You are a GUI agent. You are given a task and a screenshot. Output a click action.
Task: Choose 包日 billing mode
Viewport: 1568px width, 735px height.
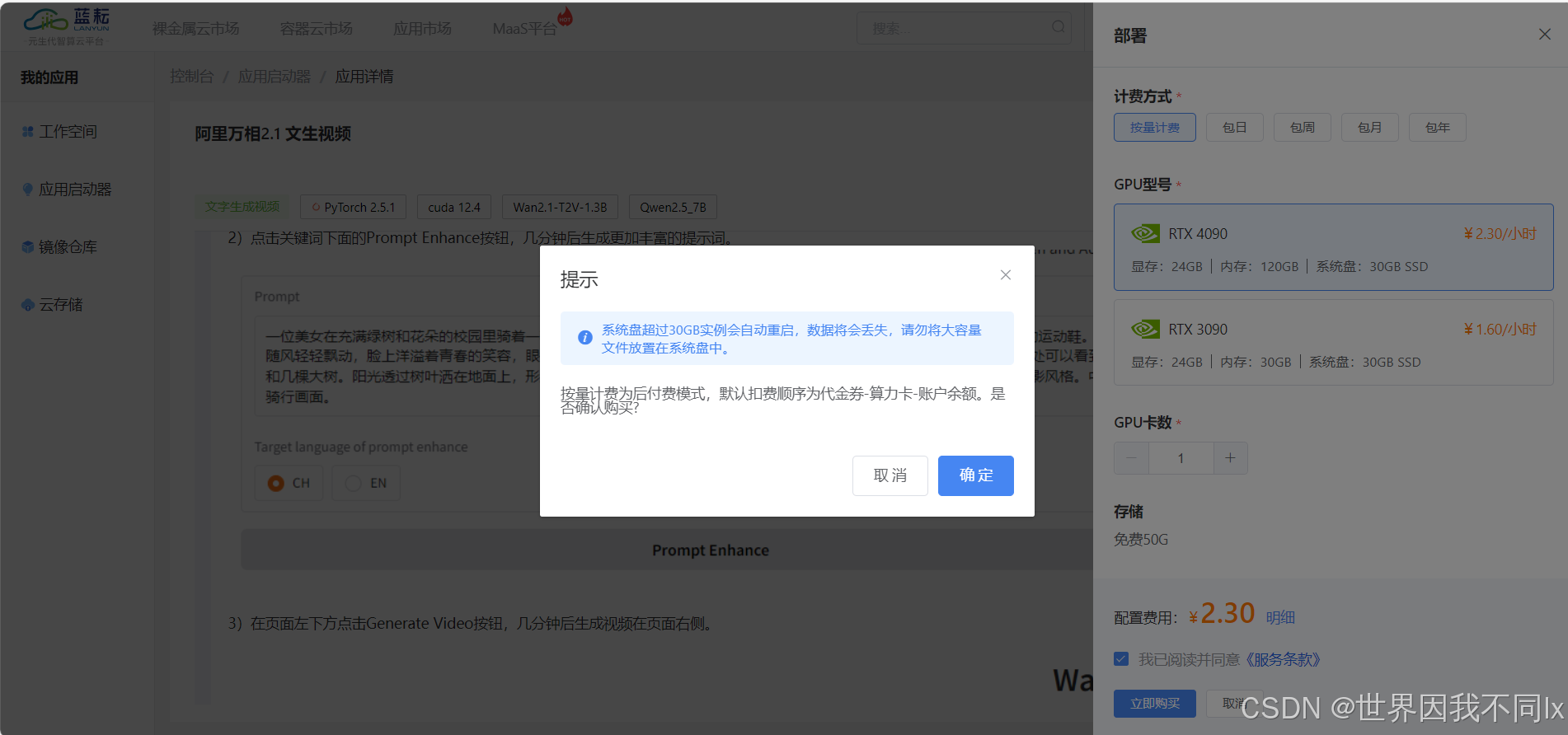click(x=1235, y=128)
